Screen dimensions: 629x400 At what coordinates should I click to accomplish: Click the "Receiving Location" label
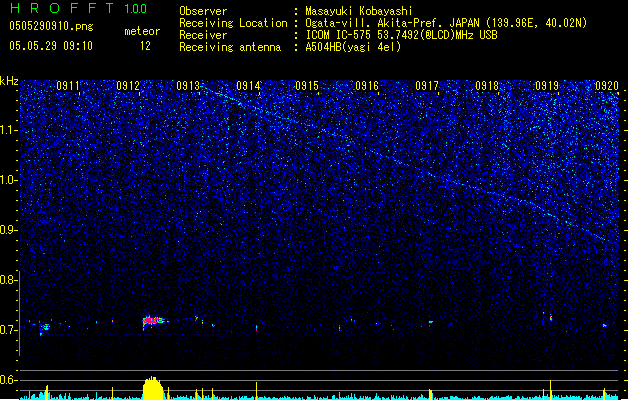(233, 23)
